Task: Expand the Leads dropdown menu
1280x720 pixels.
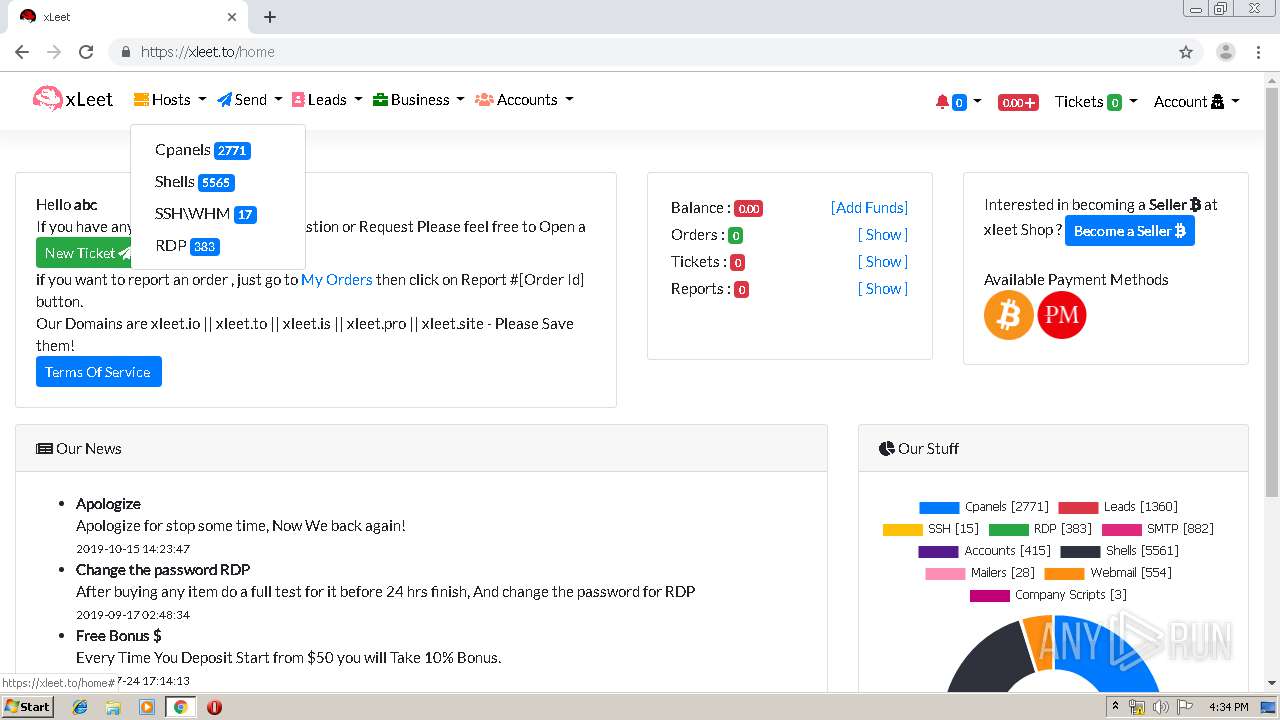Action: point(327,100)
